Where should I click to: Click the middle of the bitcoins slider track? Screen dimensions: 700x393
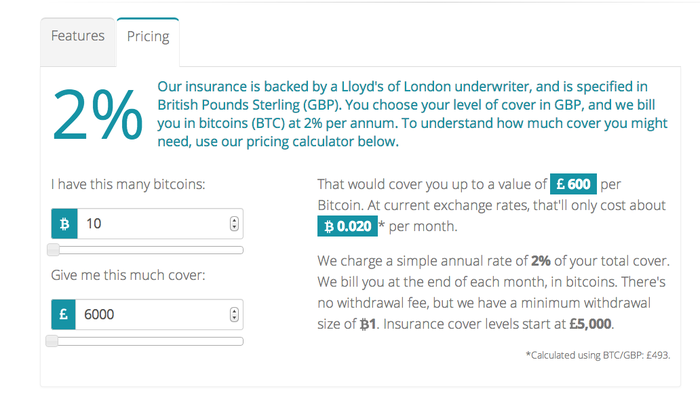[x=146, y=250]
